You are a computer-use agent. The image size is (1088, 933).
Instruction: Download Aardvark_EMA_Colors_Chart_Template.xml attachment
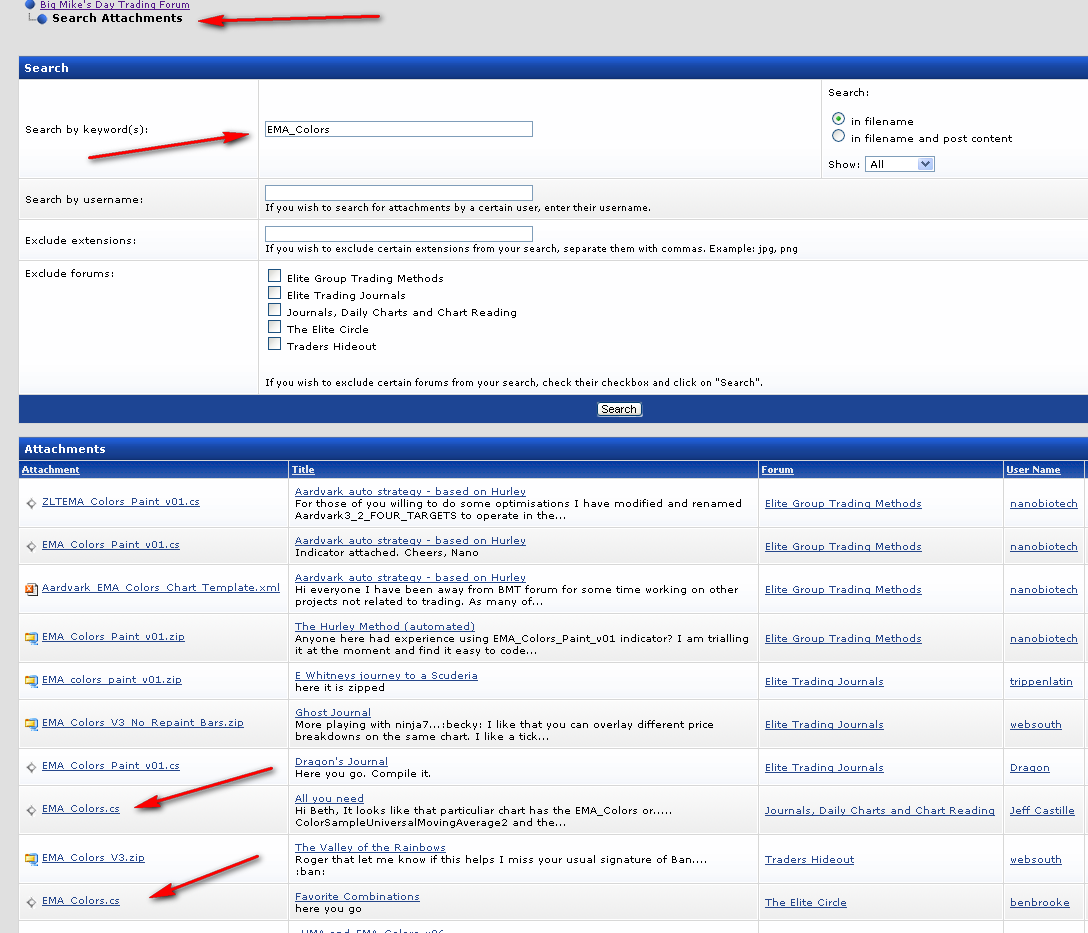pyautogui.click(x=161, y=588)
